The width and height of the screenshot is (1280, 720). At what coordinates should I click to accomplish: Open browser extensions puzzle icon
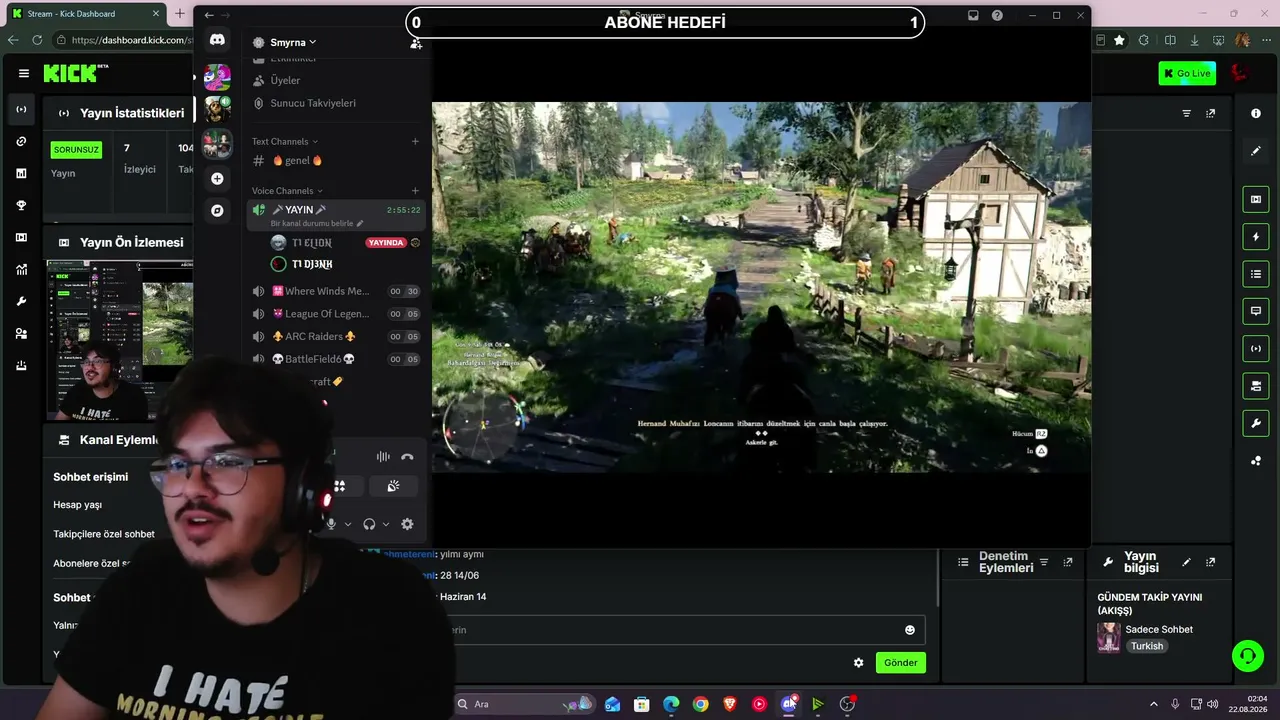click(x=1145, y=40)
